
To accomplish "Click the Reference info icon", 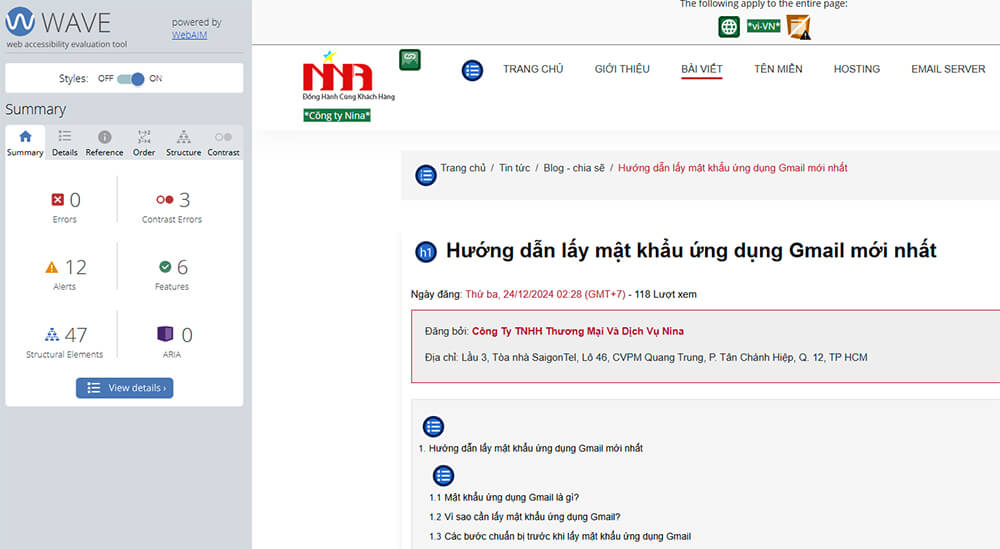I will [x=105, y=136].
